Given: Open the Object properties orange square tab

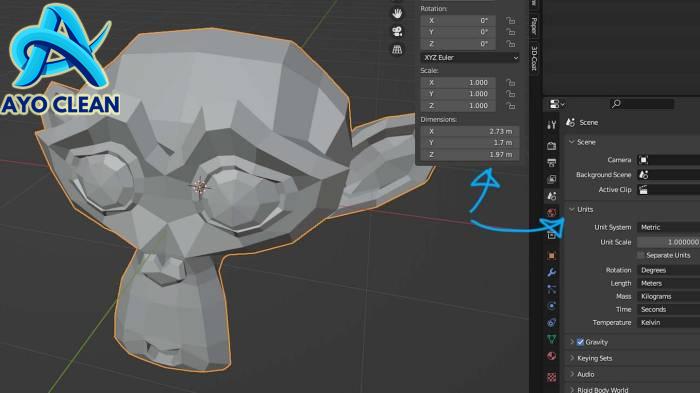Looking at the screenshot, I should click(552, 255).
